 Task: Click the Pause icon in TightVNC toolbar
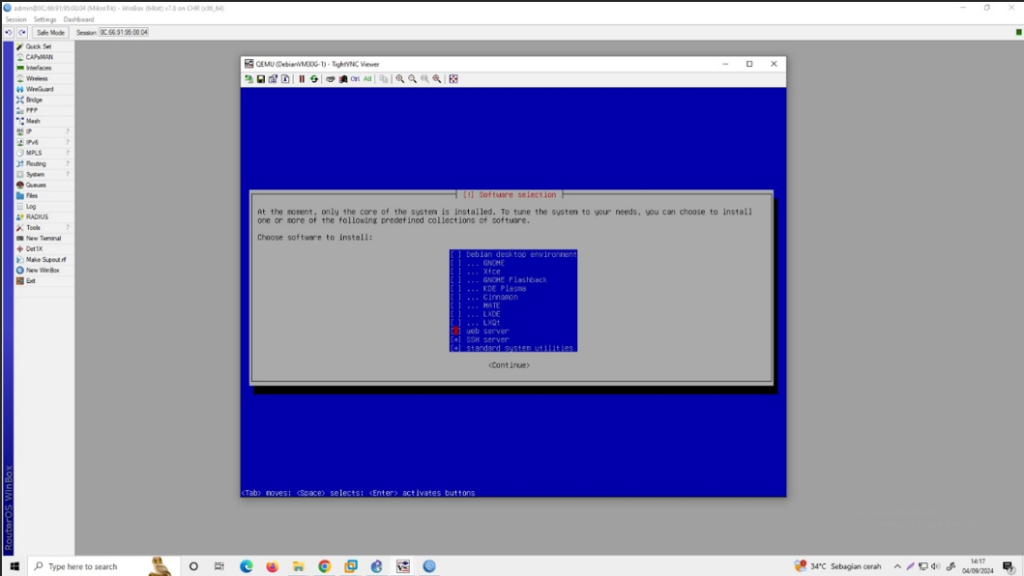[302, 79]
